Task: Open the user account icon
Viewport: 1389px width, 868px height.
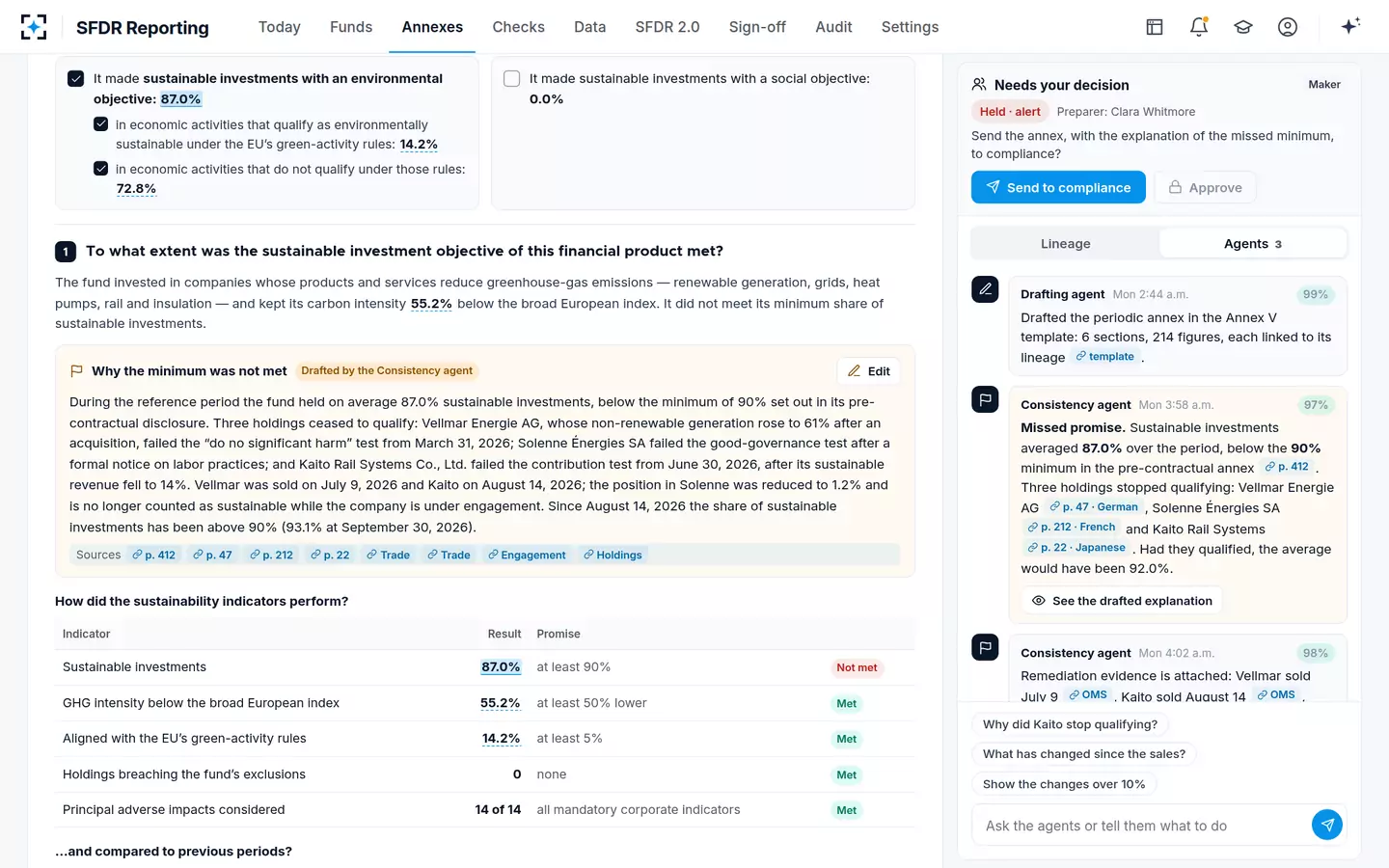Action: pyautogui.click(x=1288, y=27)
